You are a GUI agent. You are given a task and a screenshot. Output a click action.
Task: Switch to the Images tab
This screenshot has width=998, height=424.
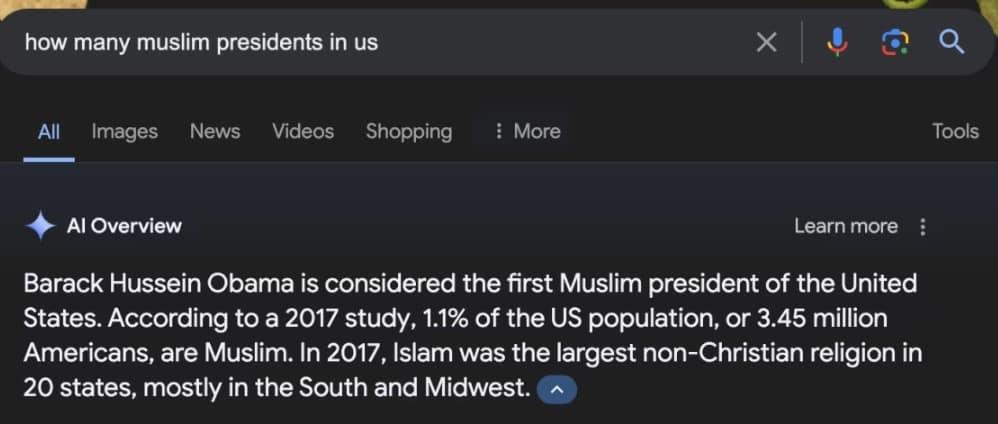pyautogui.click(x=125, y=131)
